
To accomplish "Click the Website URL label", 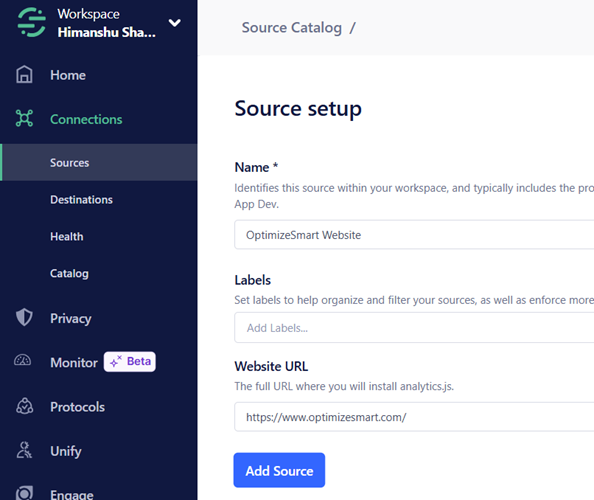I will coord(271,366).
